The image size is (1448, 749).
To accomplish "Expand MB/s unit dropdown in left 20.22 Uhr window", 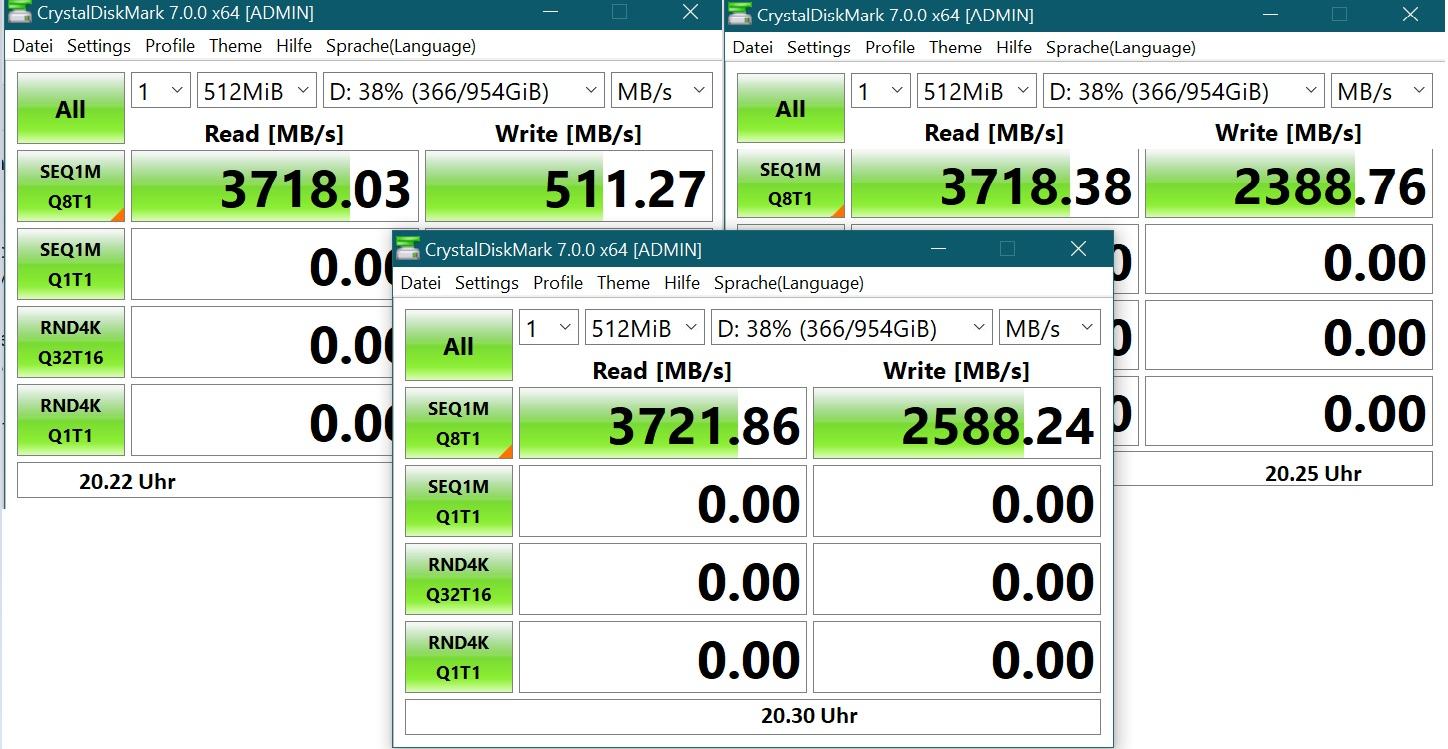I will point(661,91).
